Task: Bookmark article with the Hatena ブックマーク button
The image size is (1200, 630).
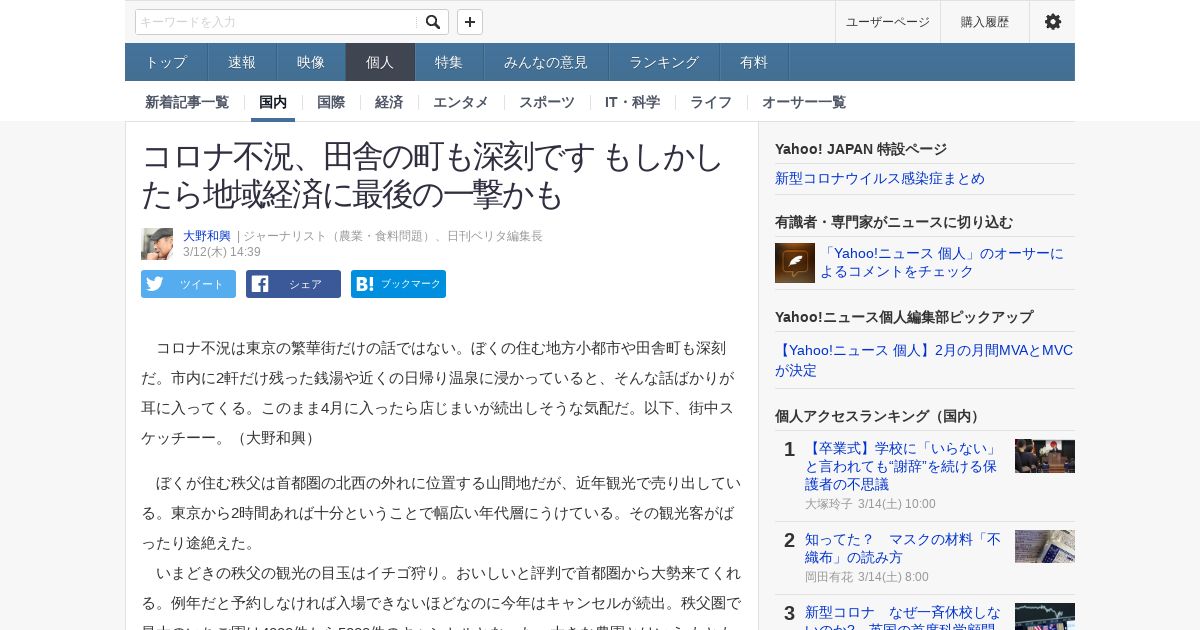Action: [x=398, y=284]
